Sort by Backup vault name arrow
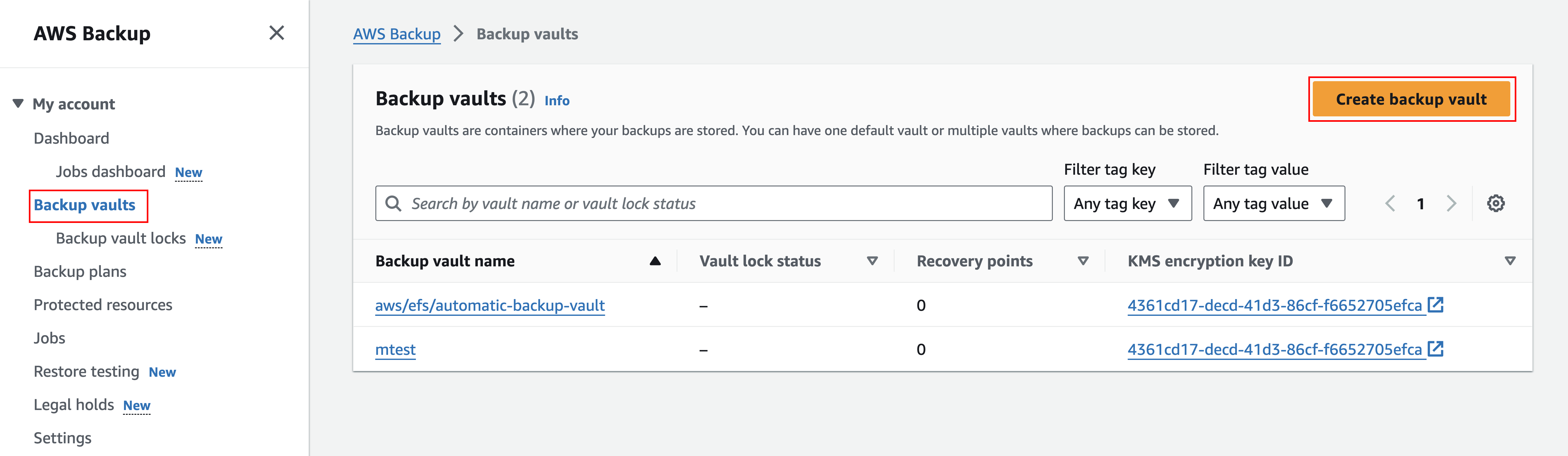This screenshot has width=1568, height=456. pyautogui.click(x=654, y=261)
